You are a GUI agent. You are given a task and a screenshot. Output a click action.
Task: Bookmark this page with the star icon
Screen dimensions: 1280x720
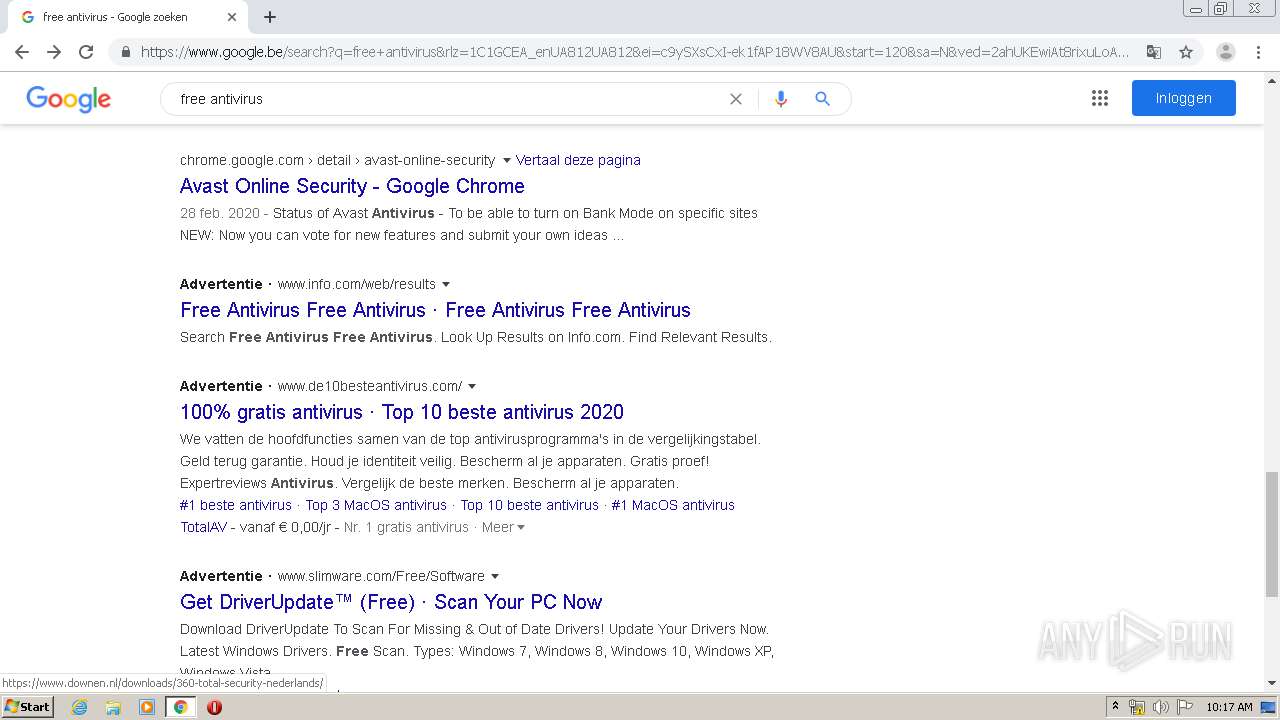pos(1186,52)
